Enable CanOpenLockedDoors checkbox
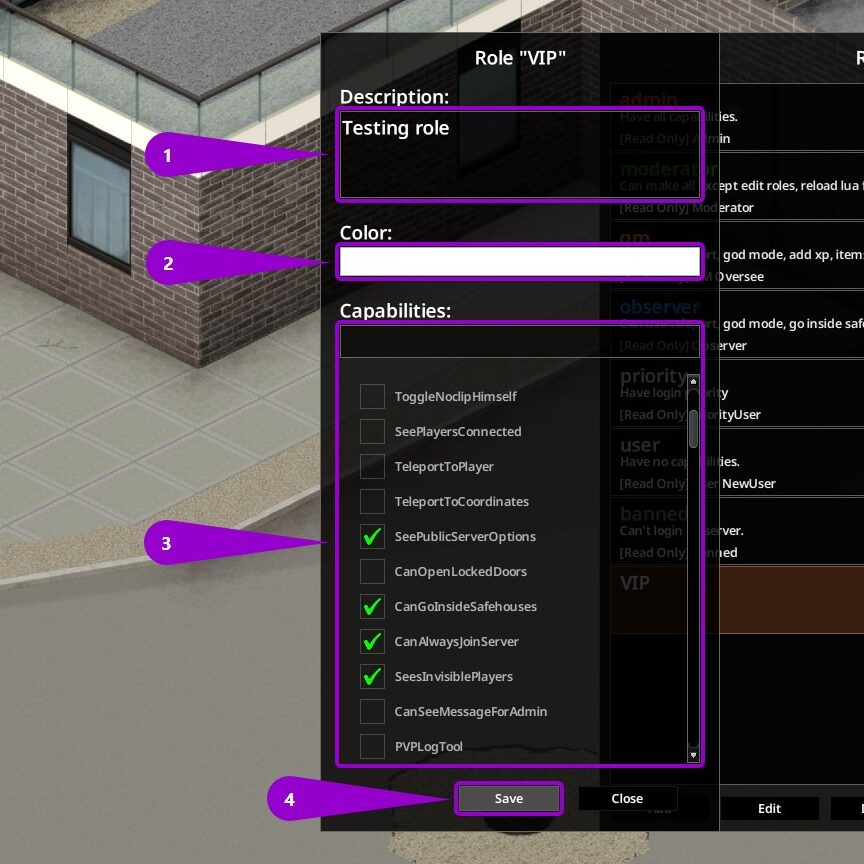 pos(372,571)
